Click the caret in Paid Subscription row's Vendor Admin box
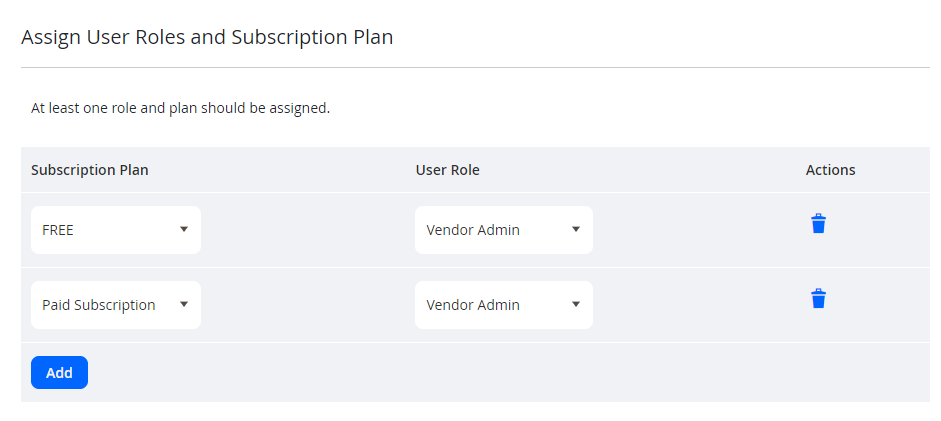 pos(576,305)
